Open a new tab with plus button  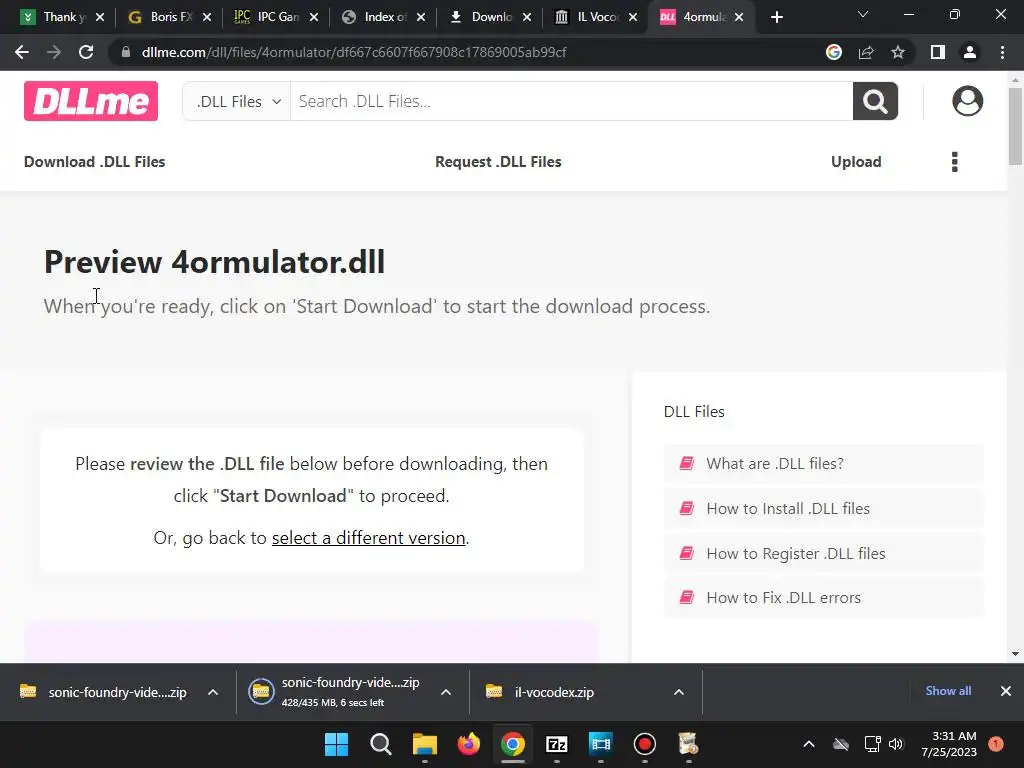coord(776,17)
